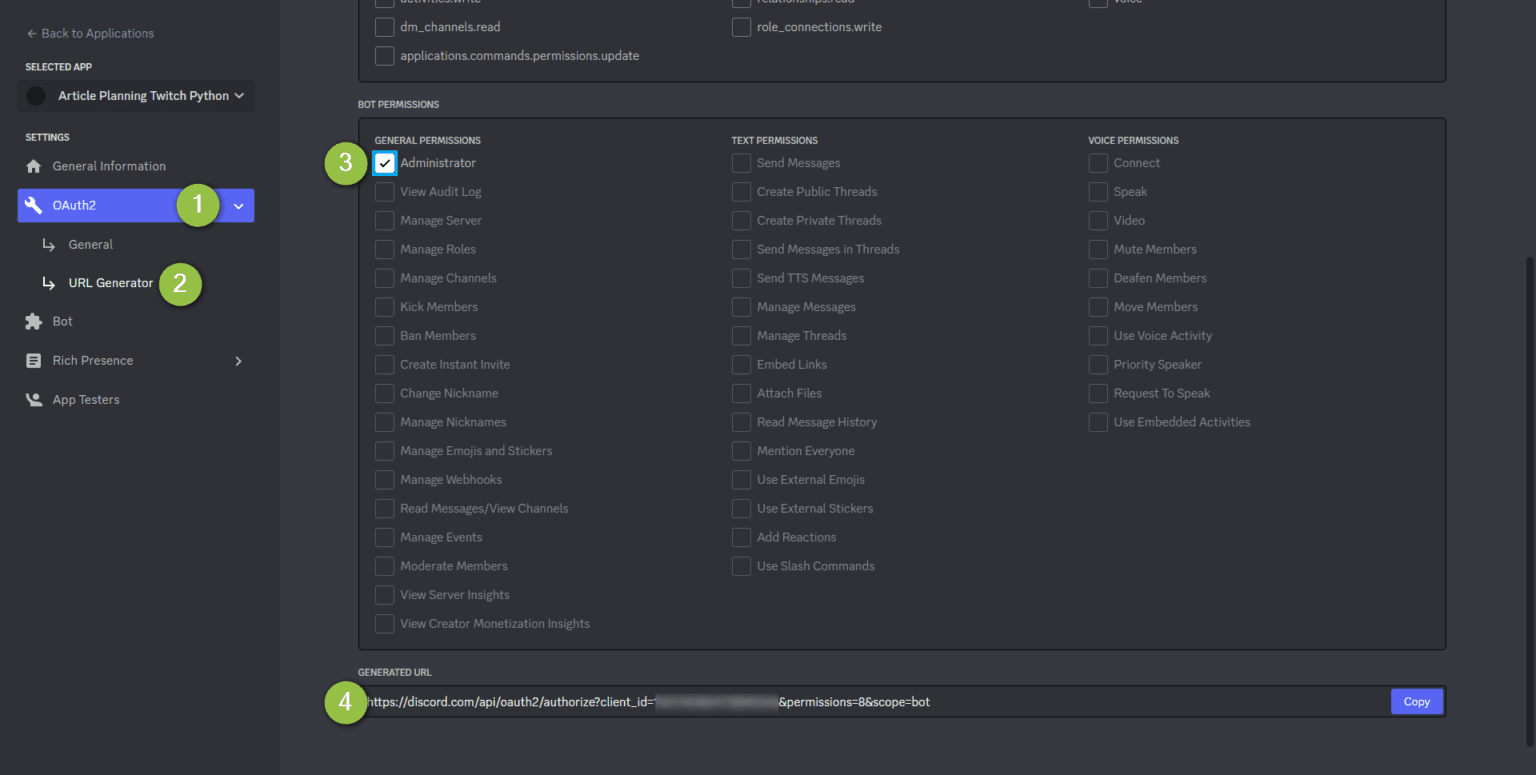Click the App Testers people icon
1536x775 pixels.
pos(34,400)
